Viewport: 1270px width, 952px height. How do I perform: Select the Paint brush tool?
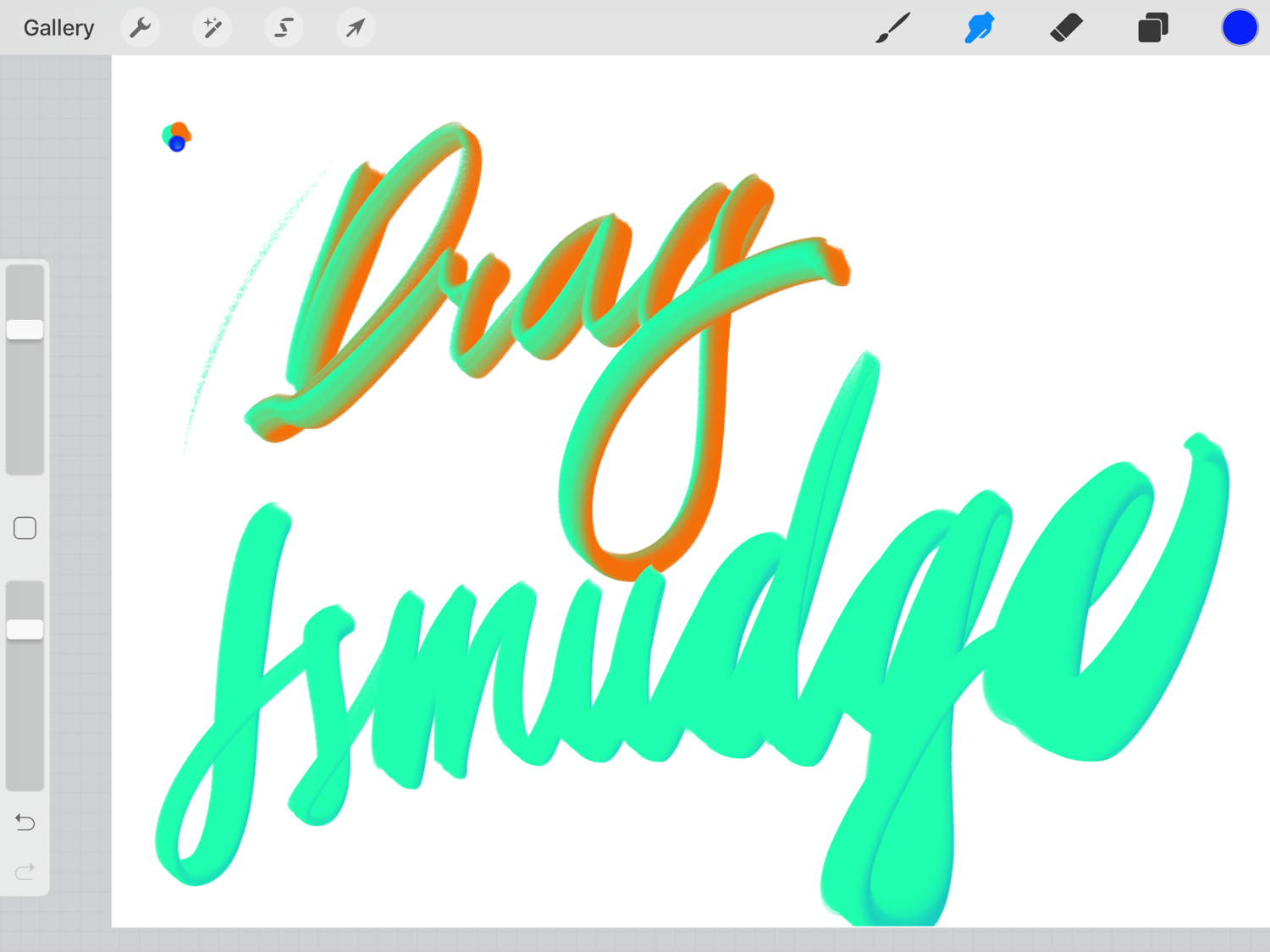893,28
